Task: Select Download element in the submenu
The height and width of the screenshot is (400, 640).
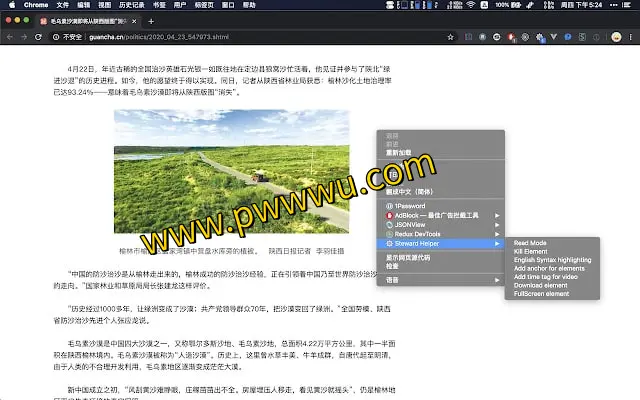Action: [x=541, y=285]
